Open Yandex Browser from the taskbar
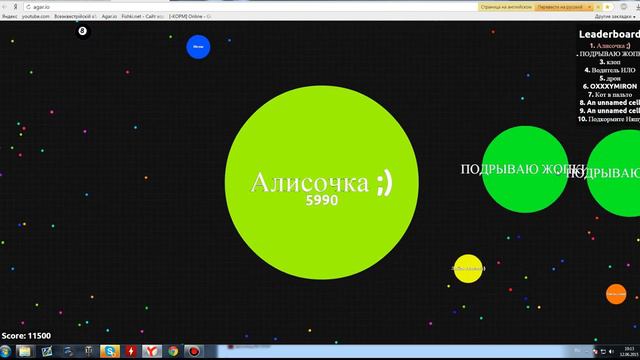The width and height of the screenshot is (640, 360). pos(151,351)
